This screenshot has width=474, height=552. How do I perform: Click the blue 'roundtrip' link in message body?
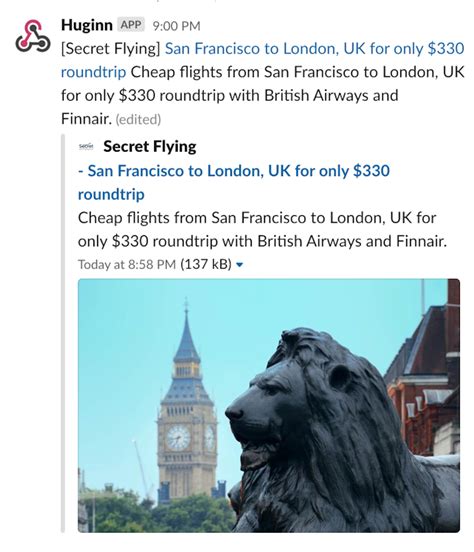(x=93, y=72)
